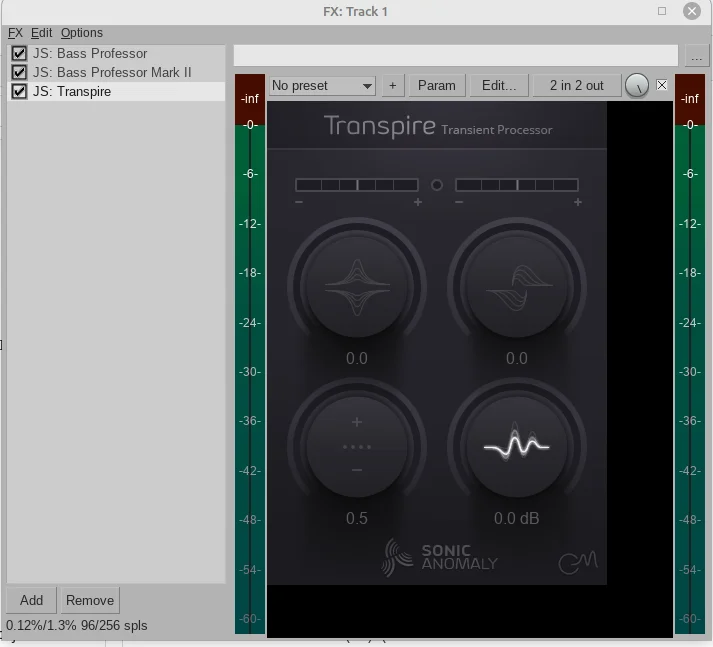Click the Remove button
This screenshot has height=647, width=713.
tap(90, 600)
